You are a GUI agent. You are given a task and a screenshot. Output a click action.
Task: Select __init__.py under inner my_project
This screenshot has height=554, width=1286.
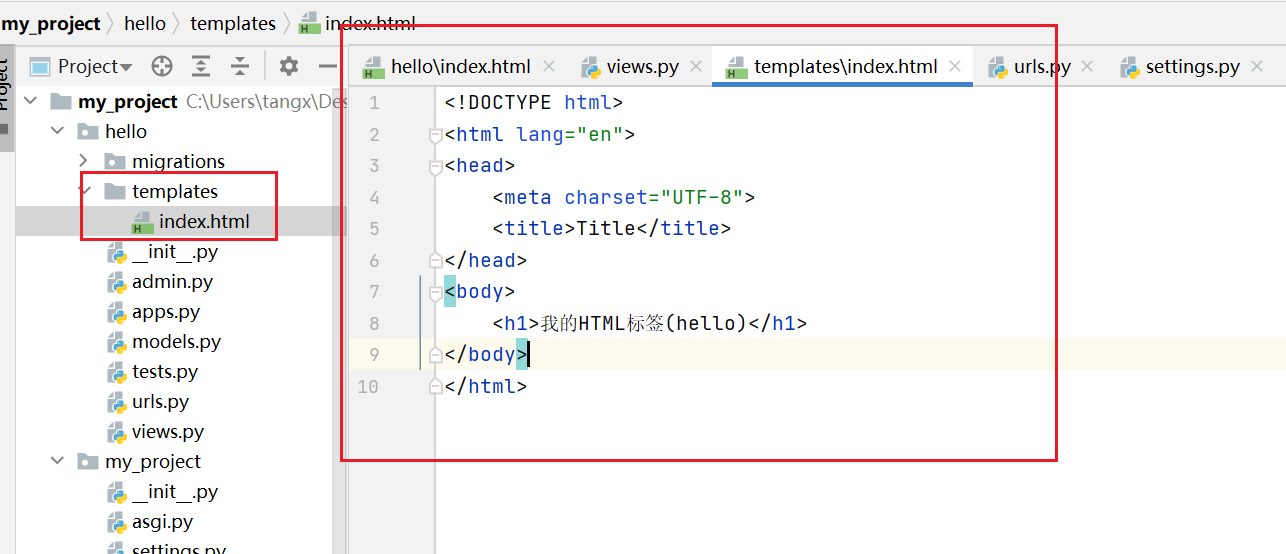click(x=175, y=491)
